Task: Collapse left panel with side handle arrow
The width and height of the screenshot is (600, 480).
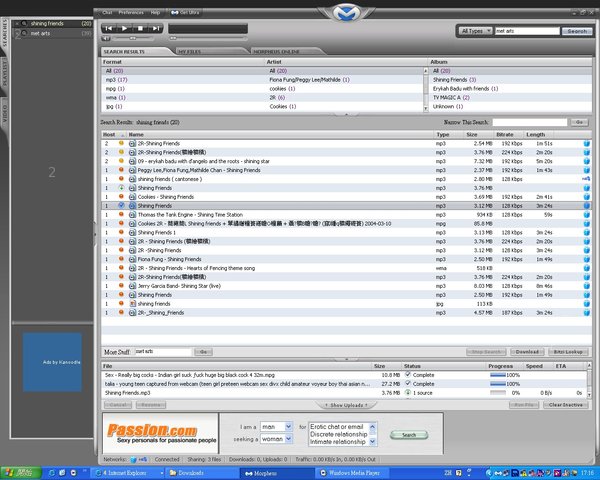Action: (x=95, y=233)
